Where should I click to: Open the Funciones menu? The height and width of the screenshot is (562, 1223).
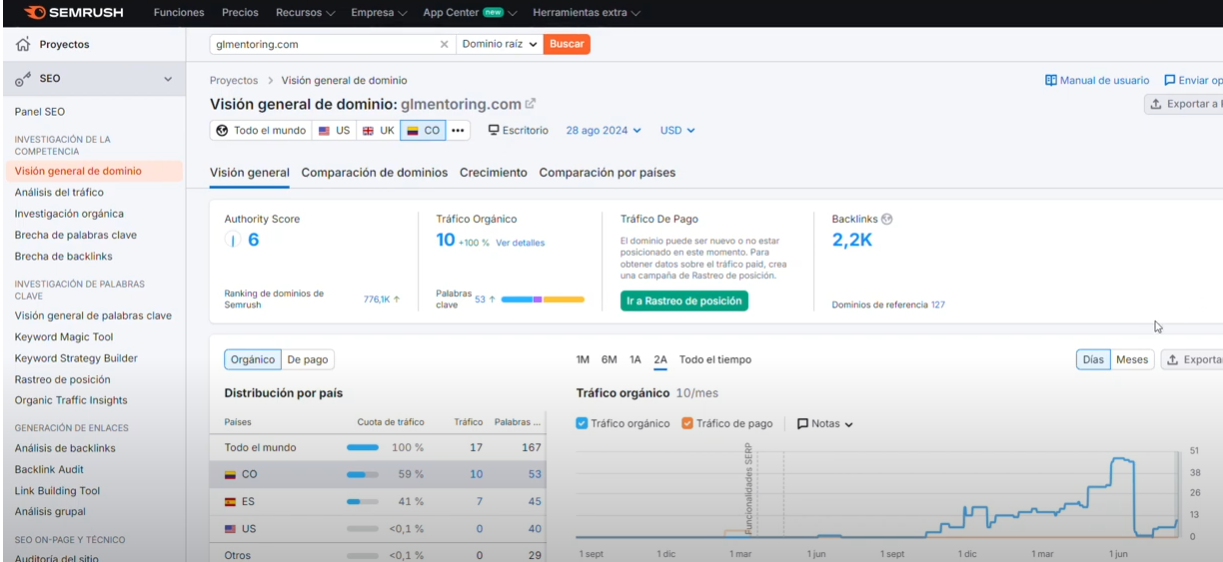(179, 12)
